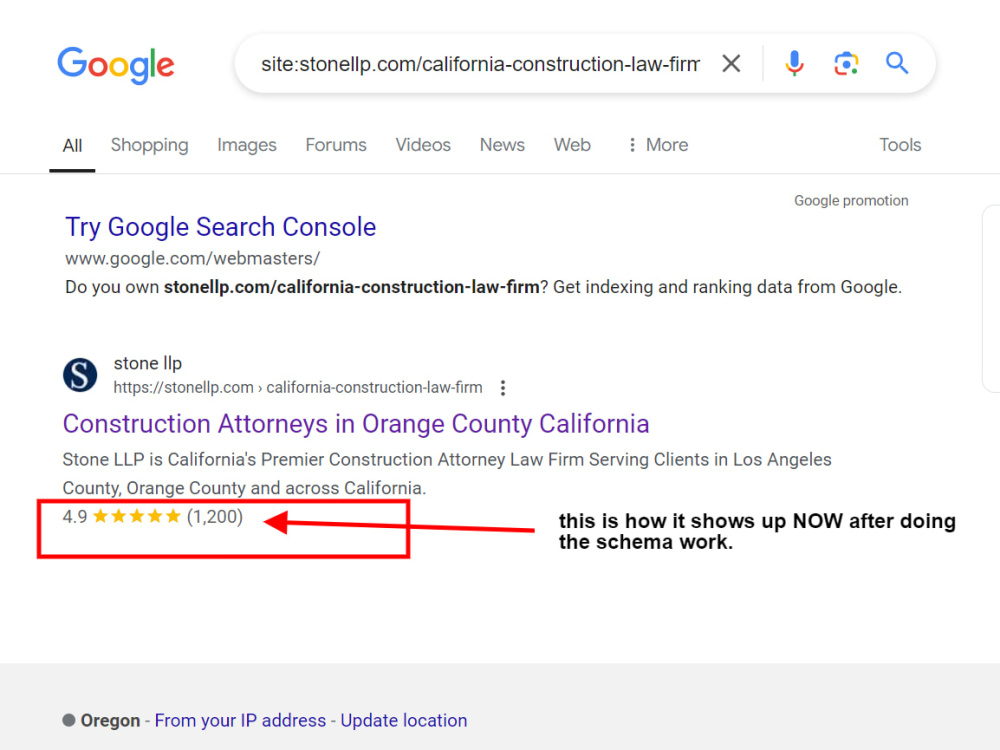The image size is (1000, 750).
Task: Open the Videos tab
Action: [423, 145]
